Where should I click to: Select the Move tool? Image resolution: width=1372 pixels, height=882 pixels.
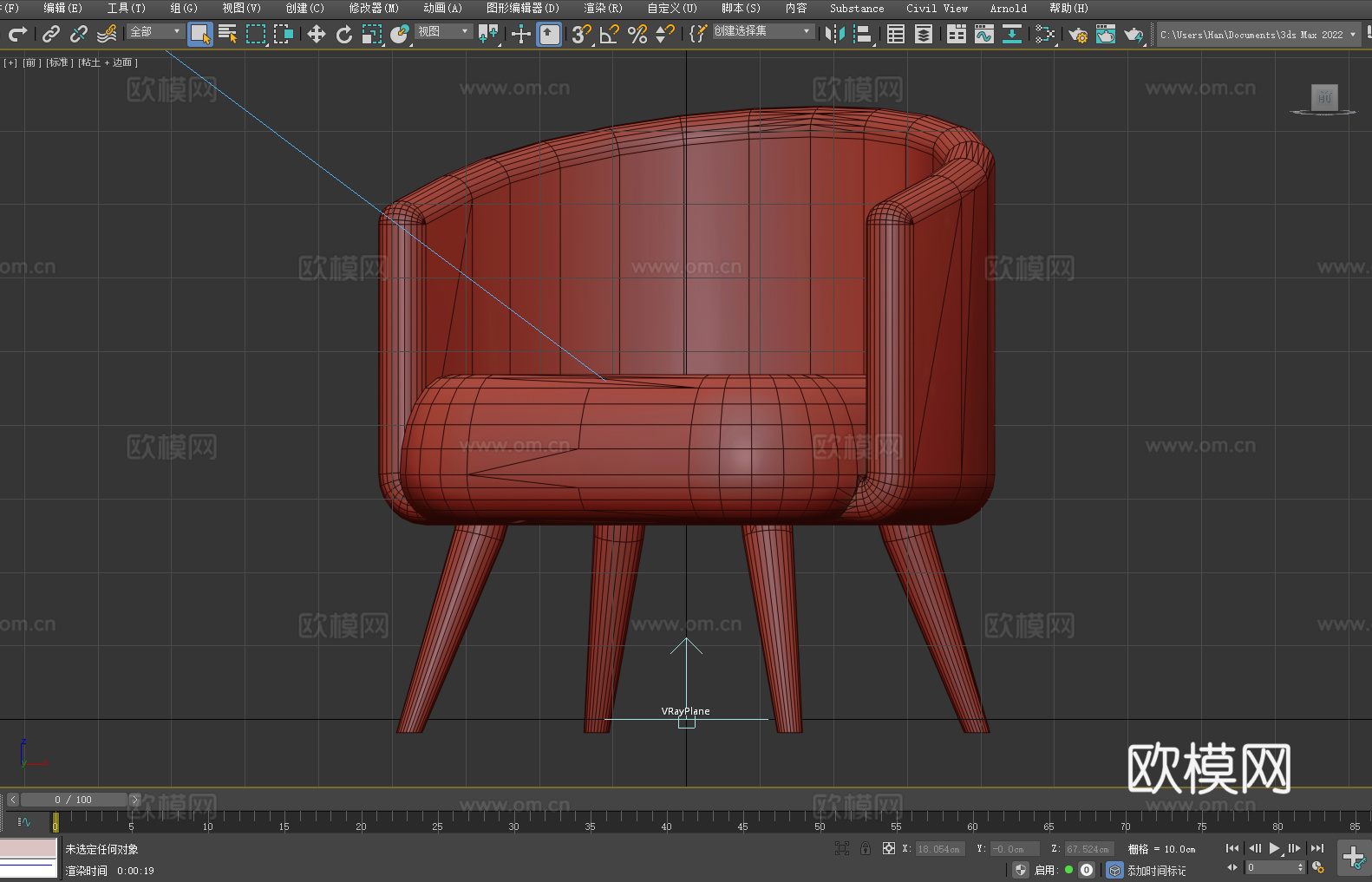[x=317, y=34]
